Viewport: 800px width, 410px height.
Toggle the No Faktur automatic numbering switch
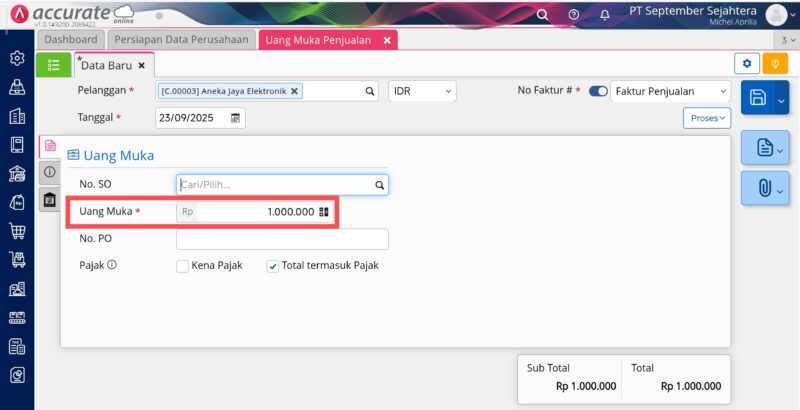coord(598,91)
